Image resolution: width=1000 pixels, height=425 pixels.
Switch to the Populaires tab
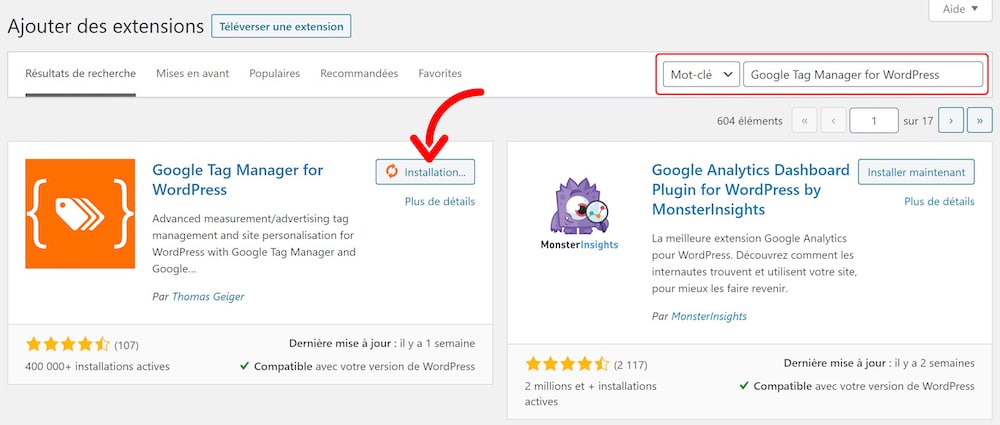click(274, 74)
